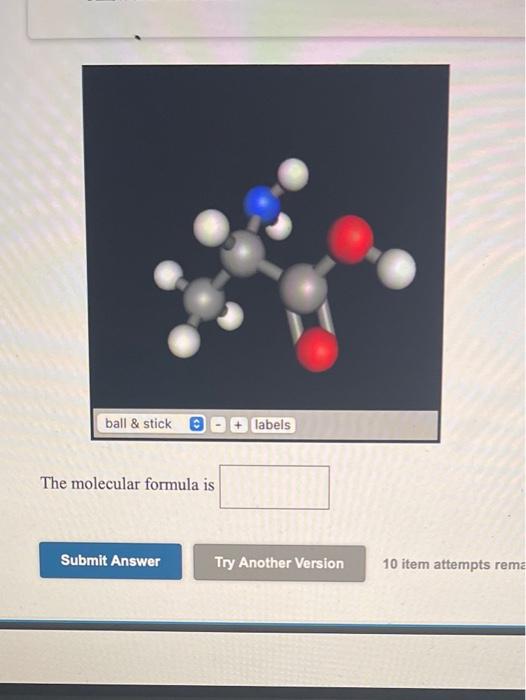
Task: Click the blue stepper arrows on style selector
Action: [197, 424]
